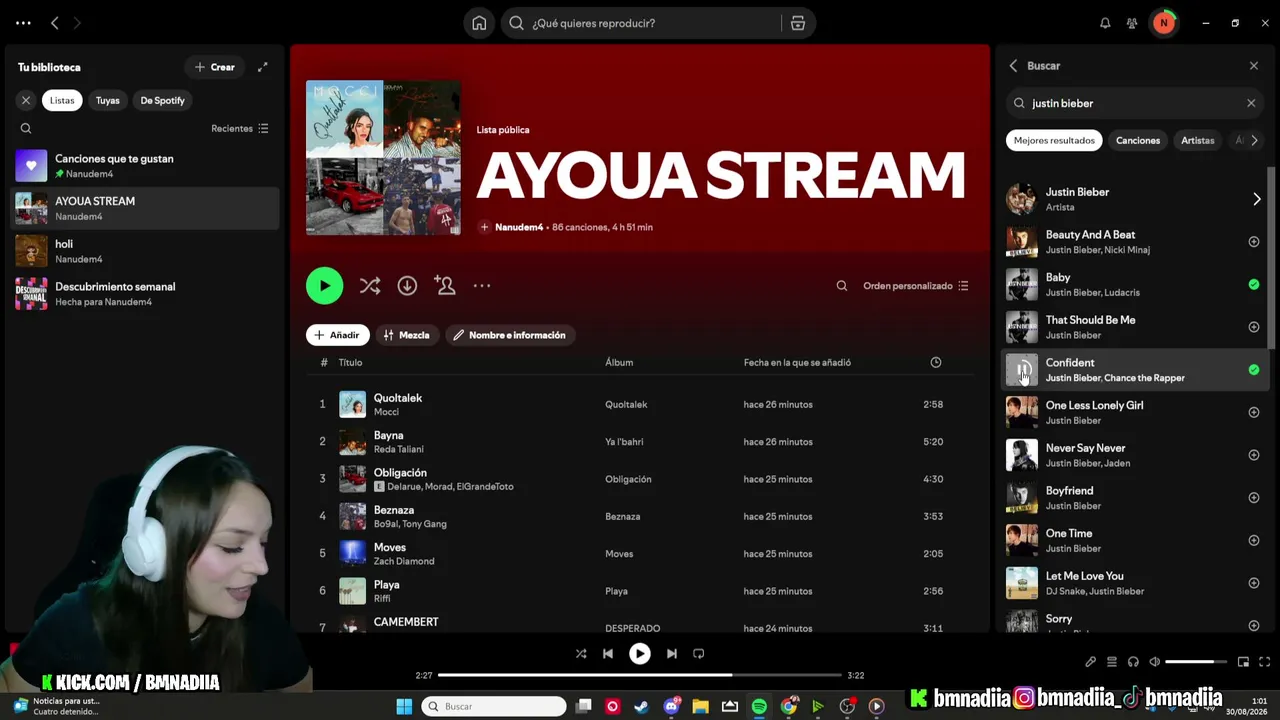Open Descubrimiento semanal playlist
Viewport: 1280px width, 720px height.
point(146,293)
